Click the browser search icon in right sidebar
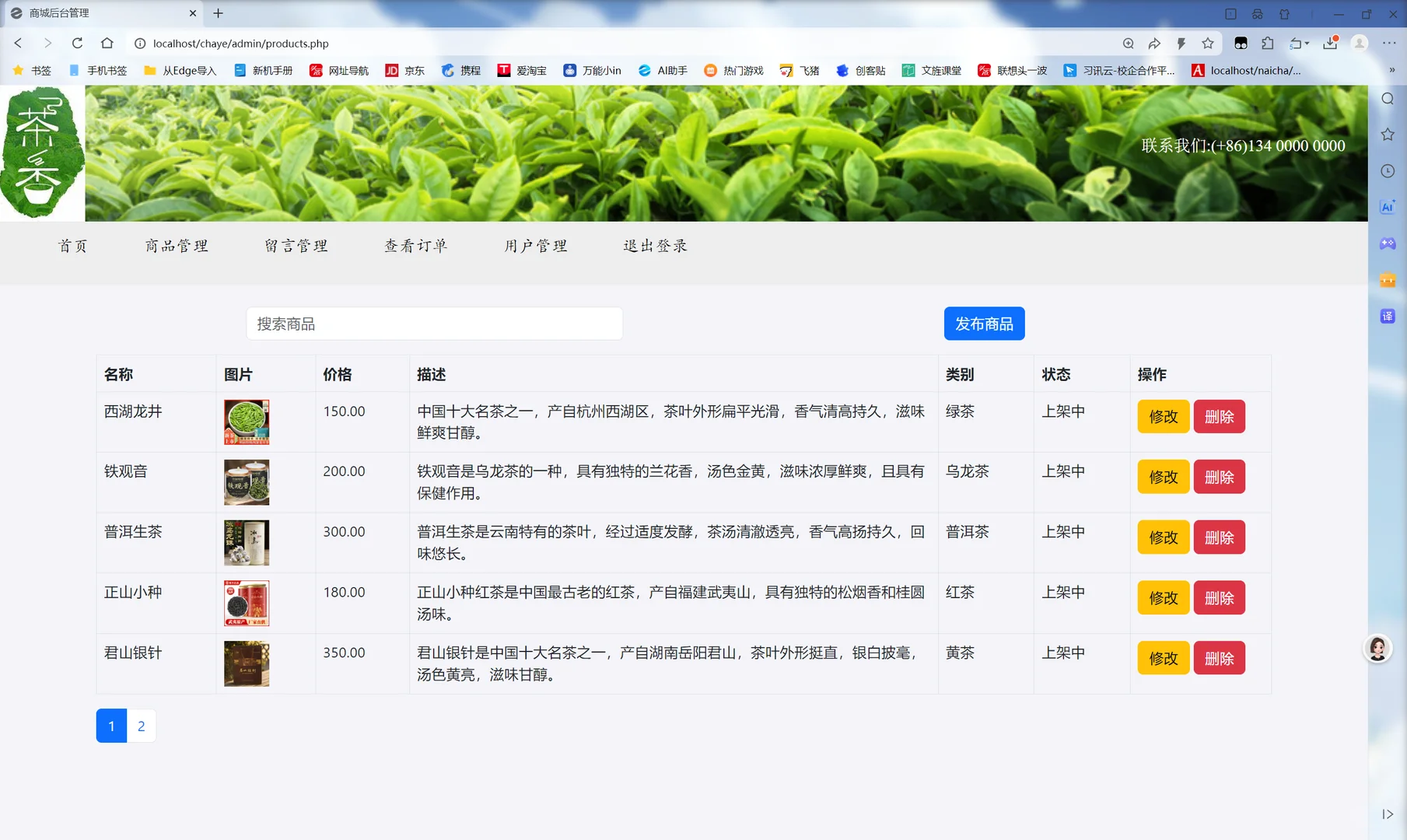Image resolution: width=1407 pixels, height=840 pixels. coord(1388,99)
